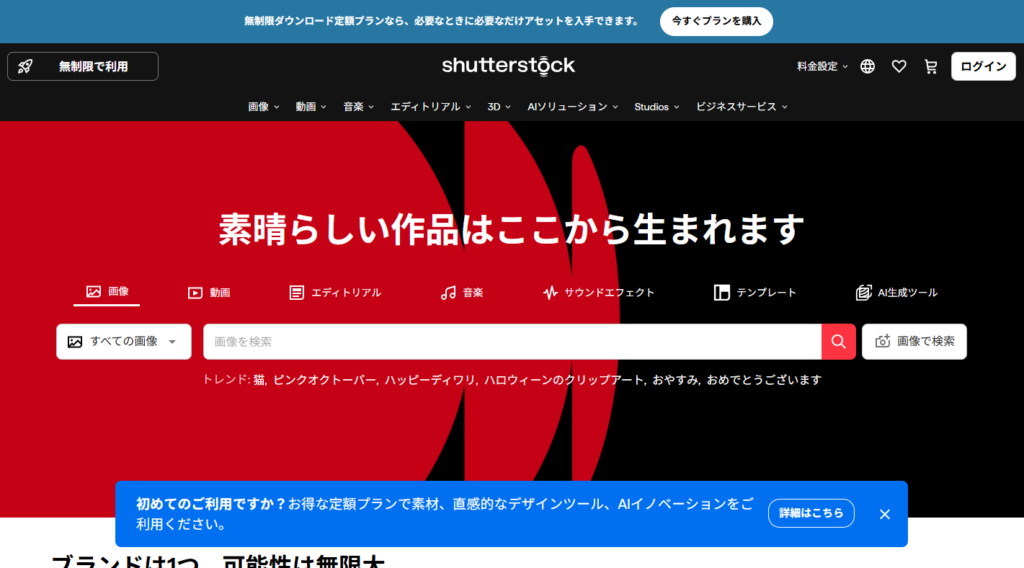This screenshot has height=568, width=1024.
Task: Switch to the AI生成ツール tab
Action: click(897, 292)
